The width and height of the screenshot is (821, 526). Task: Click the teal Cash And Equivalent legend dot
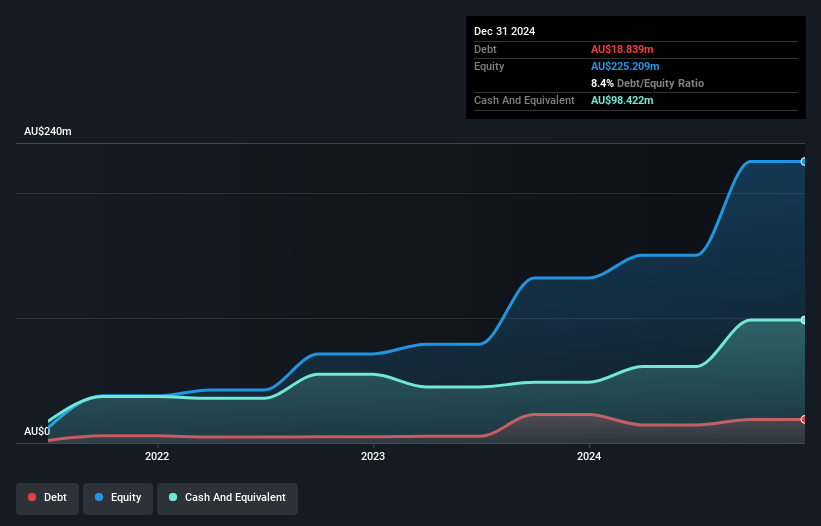173,497
